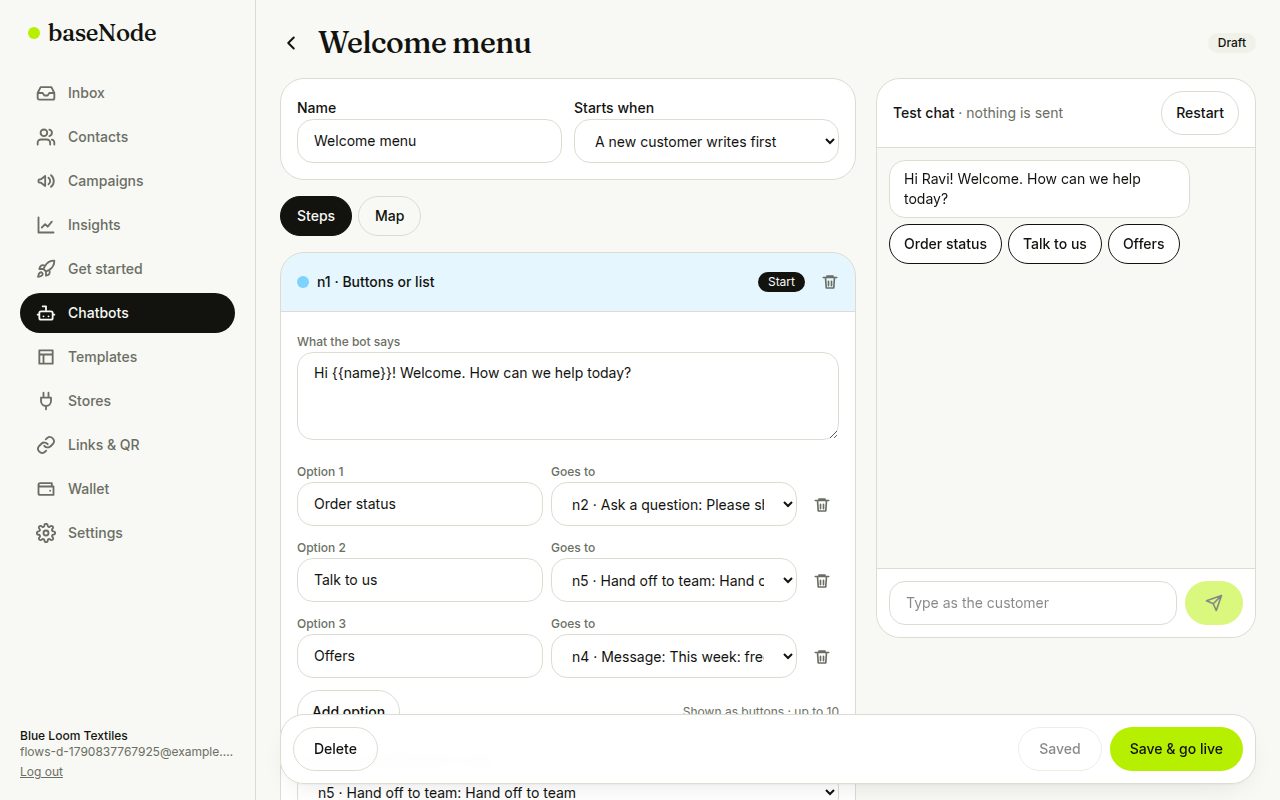Click the Campaigns megaphone icon
The image size is (1280, 800).
coord(46,181)
